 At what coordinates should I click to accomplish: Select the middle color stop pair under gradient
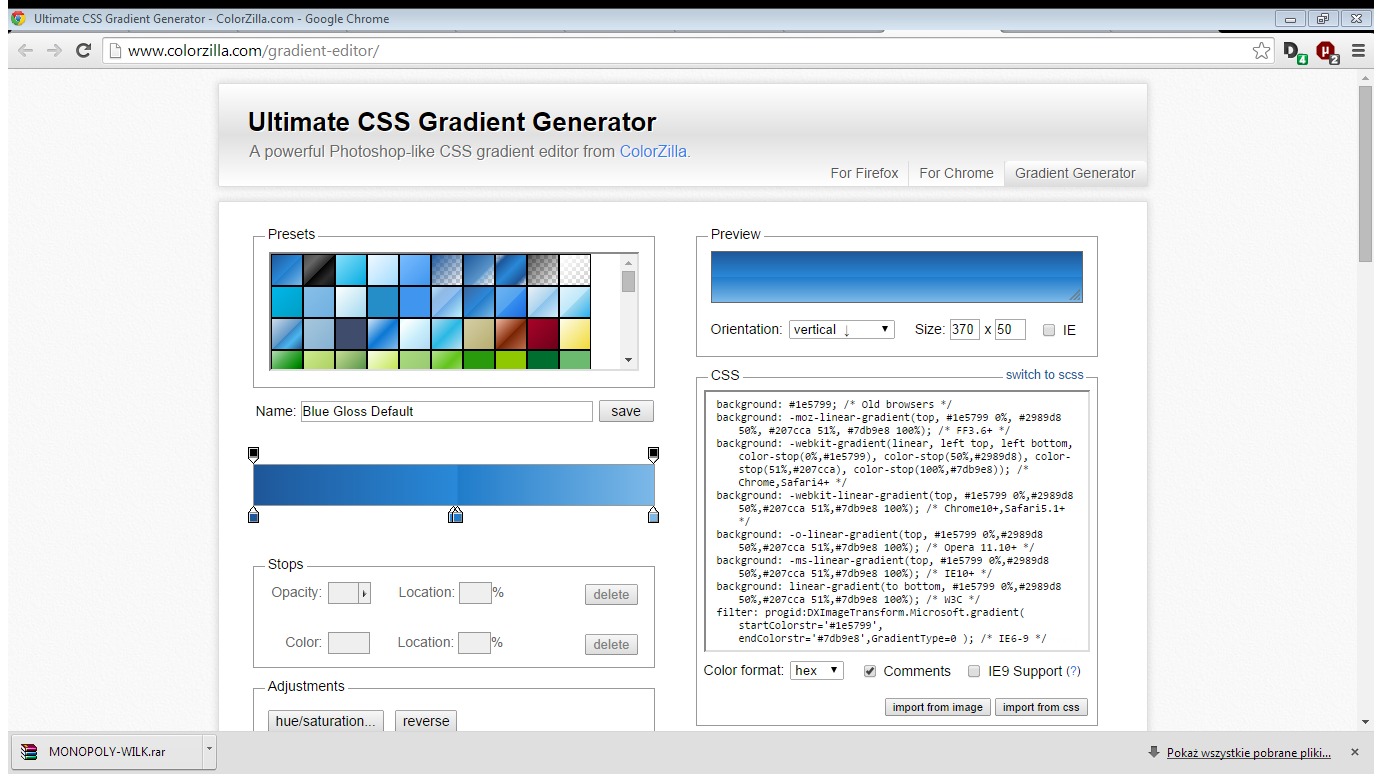[455, 515]
